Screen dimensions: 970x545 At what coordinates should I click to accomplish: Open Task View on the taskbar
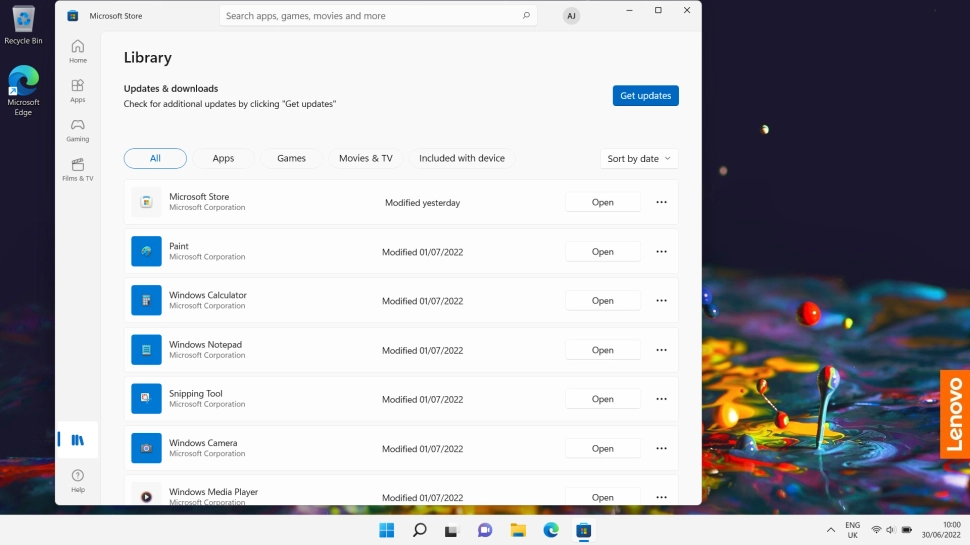pos(452,530)
